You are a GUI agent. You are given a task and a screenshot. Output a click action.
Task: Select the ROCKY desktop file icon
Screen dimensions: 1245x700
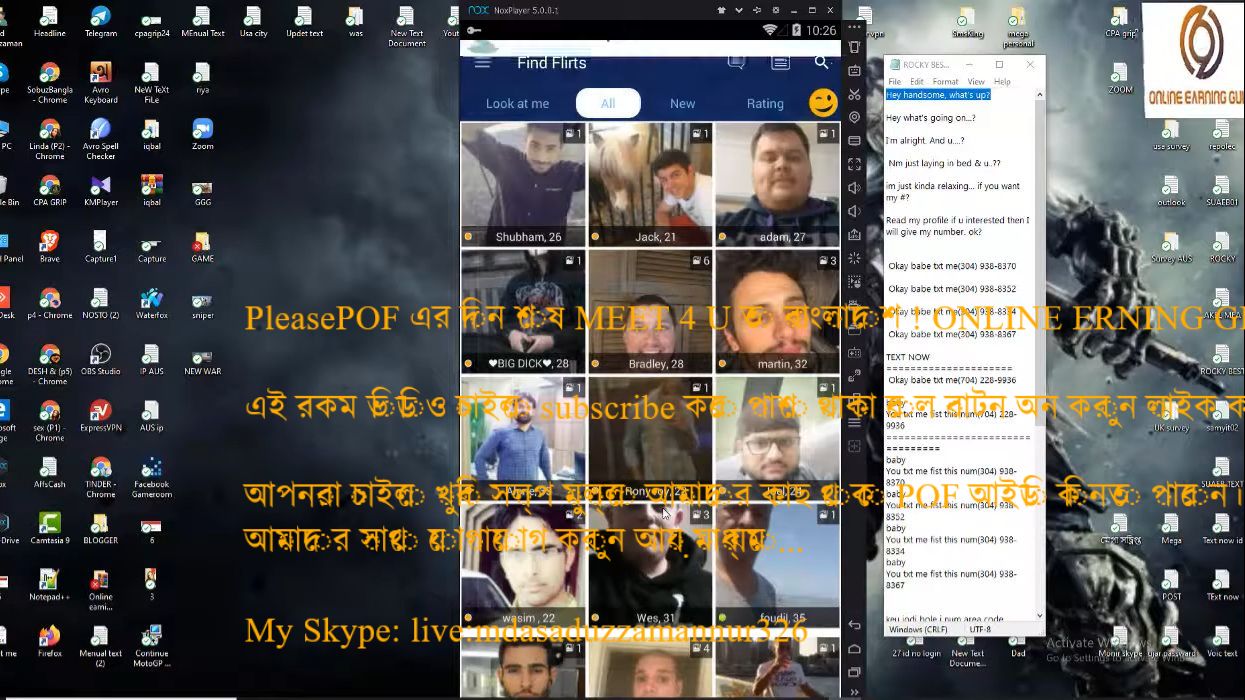pos(1222,246)
